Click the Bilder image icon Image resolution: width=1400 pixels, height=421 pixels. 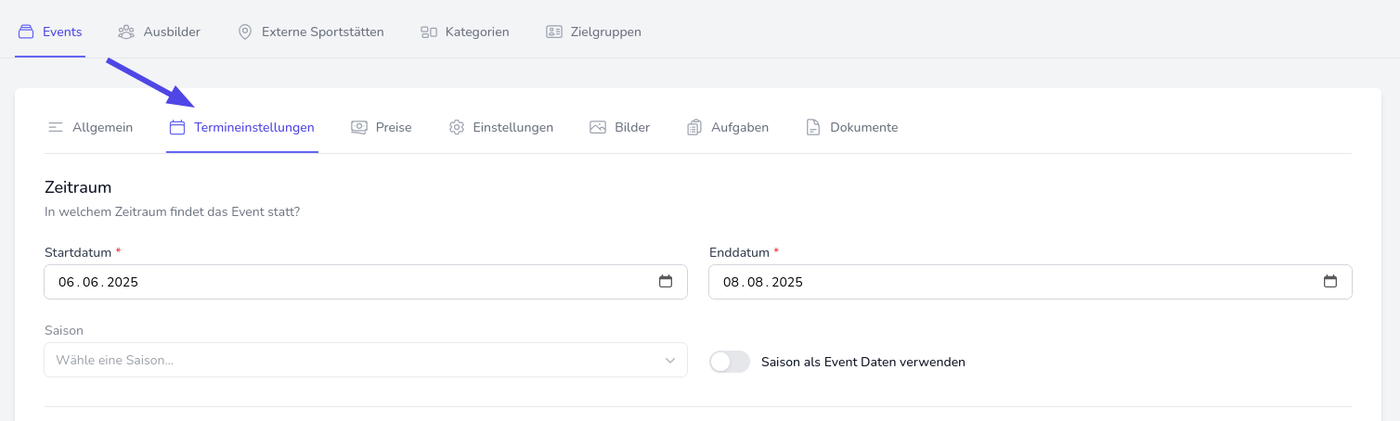pyautogui.click(x=598, y=128)
